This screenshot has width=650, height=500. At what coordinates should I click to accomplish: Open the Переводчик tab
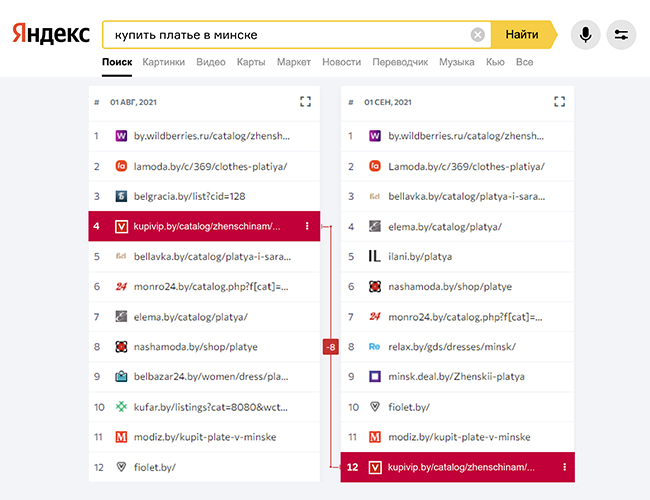tap(400, 62)
